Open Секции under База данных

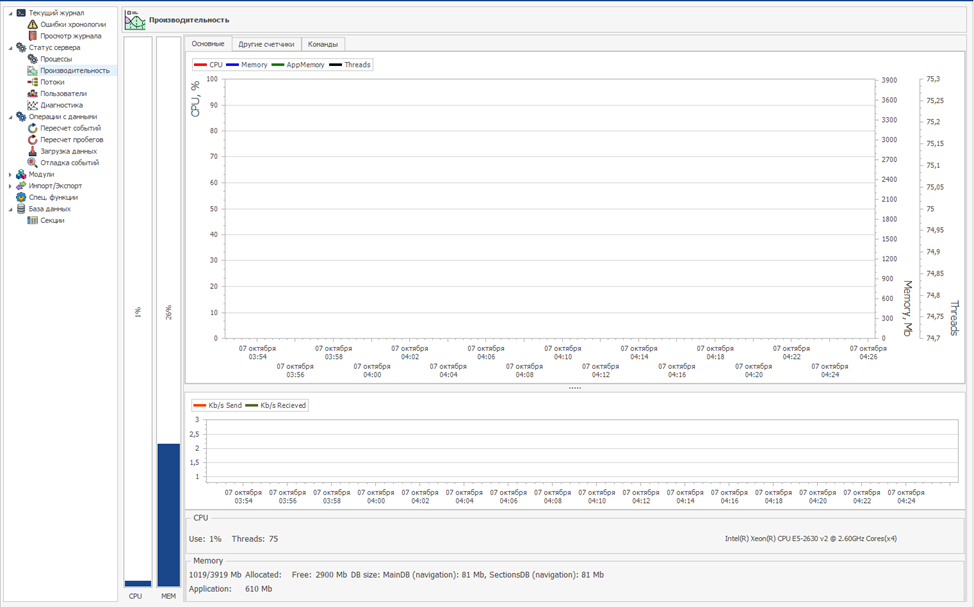tap(51, 220)
